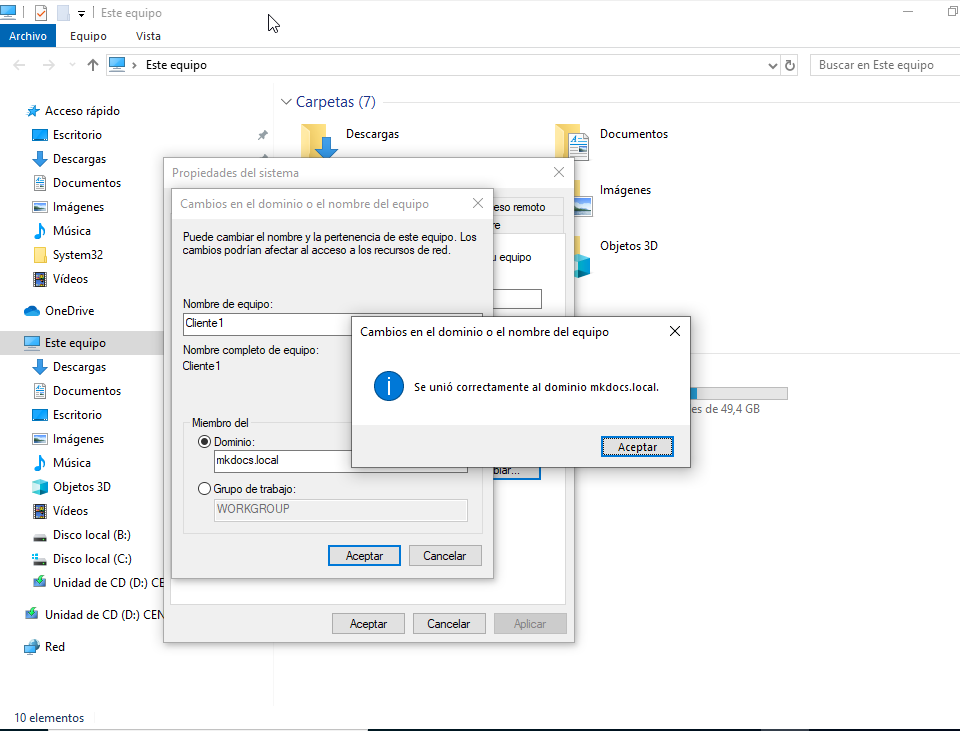Click the Música icon under Acceso rápido
This screenshot has width=960, height=731.
pyautogui.click(x=40, y=231)
